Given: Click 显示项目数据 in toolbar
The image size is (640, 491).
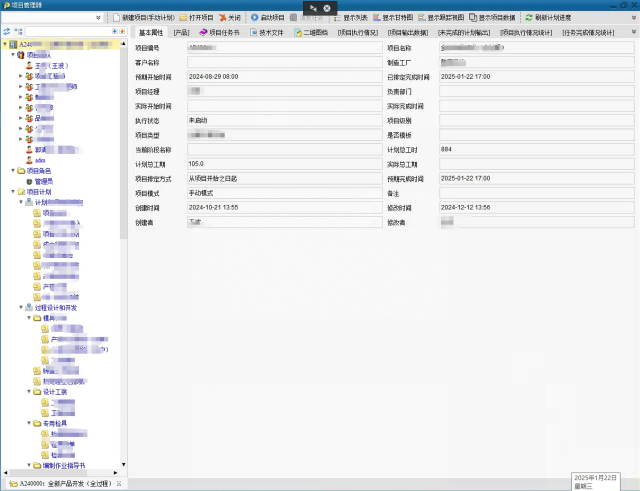Looking at the screenshot, I should [x=490, y=18].
